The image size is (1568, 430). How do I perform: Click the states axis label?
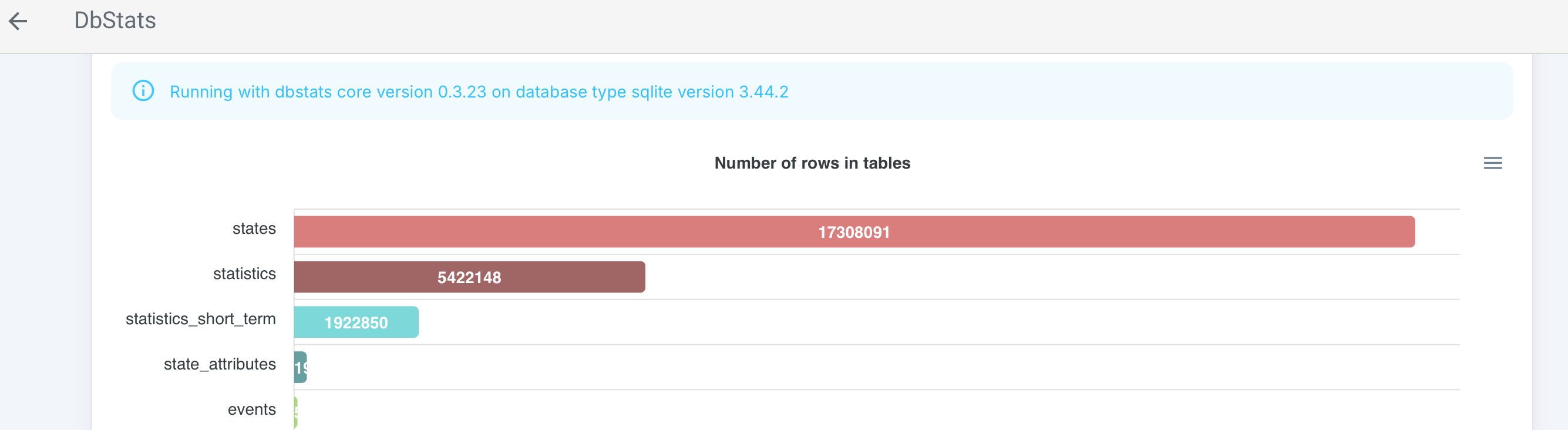pos(254,229)
